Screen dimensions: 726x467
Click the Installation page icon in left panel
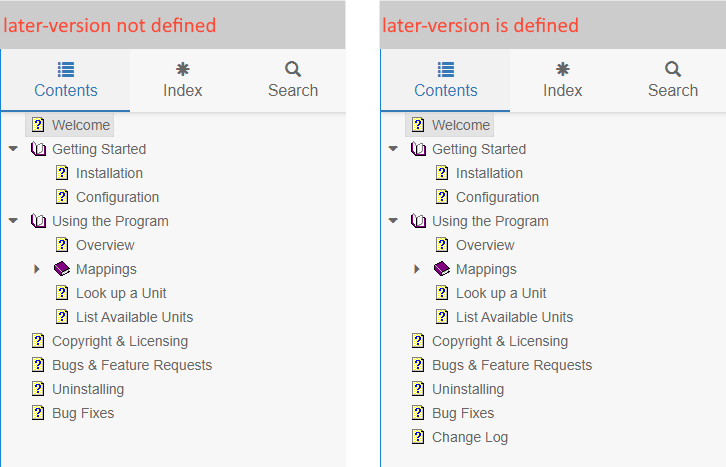pos(62,173)
